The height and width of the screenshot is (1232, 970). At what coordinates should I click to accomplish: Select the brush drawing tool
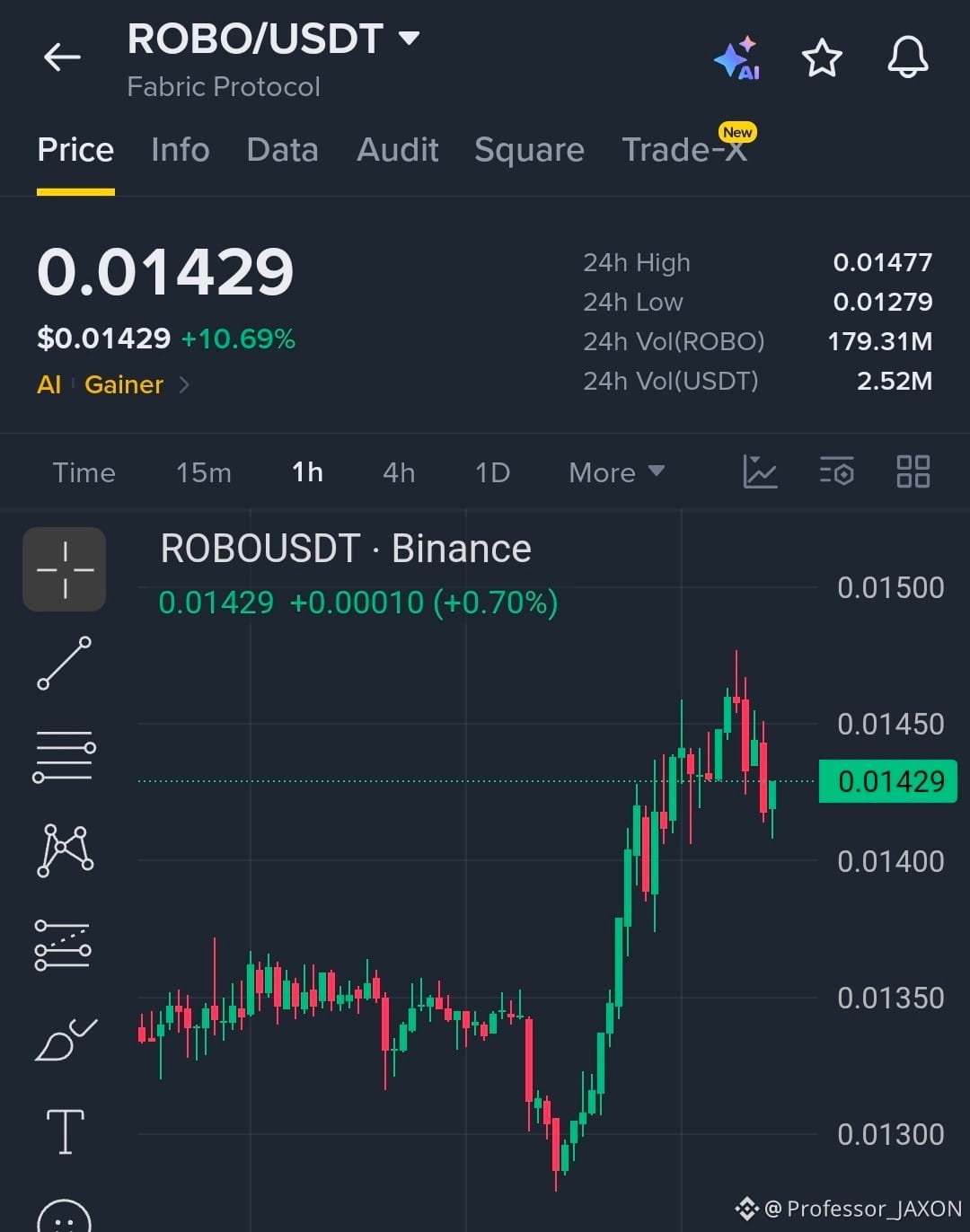point(66,1040)
